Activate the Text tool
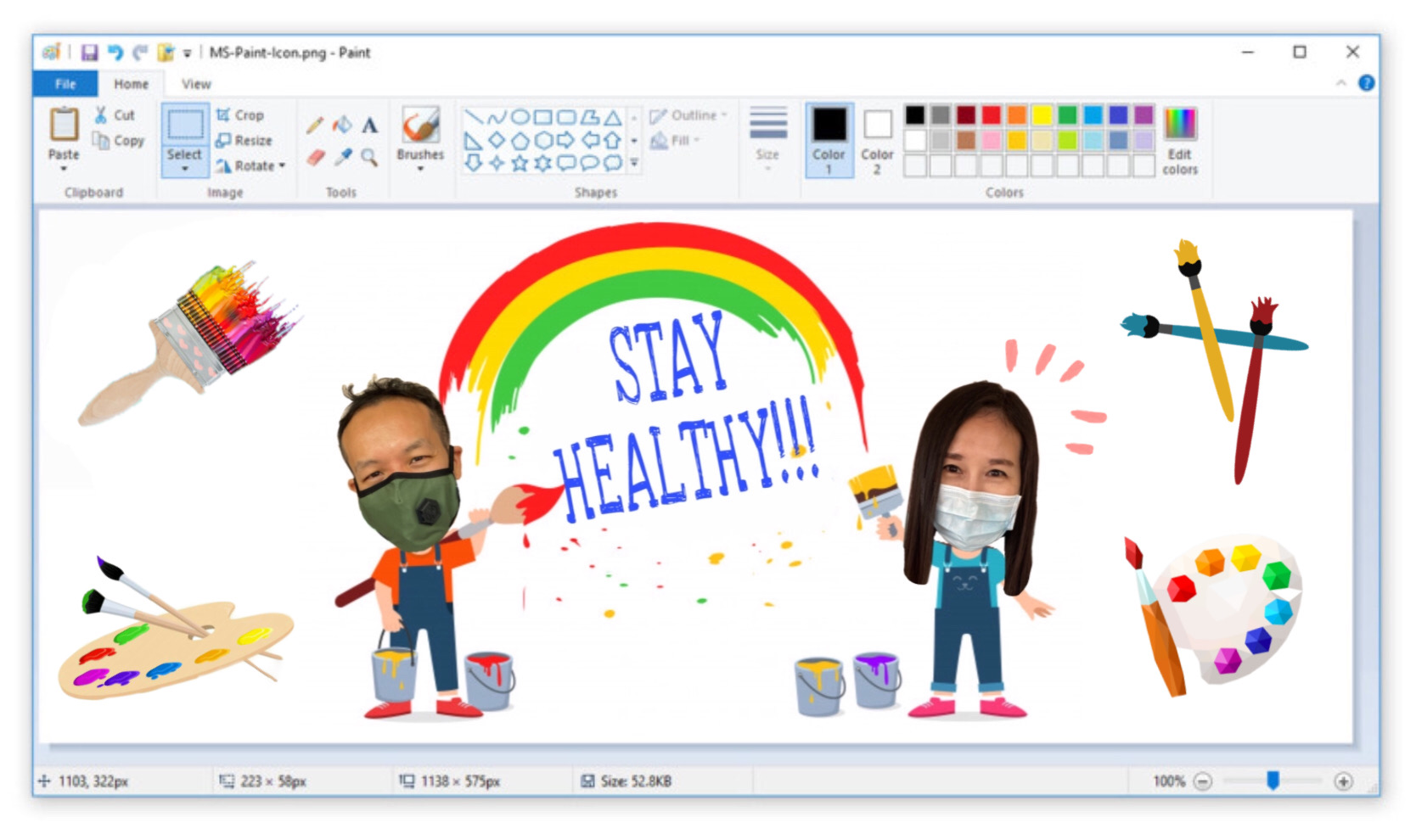Image resolution: width=1416 pixels, height=840 pixels. (369, 126)
